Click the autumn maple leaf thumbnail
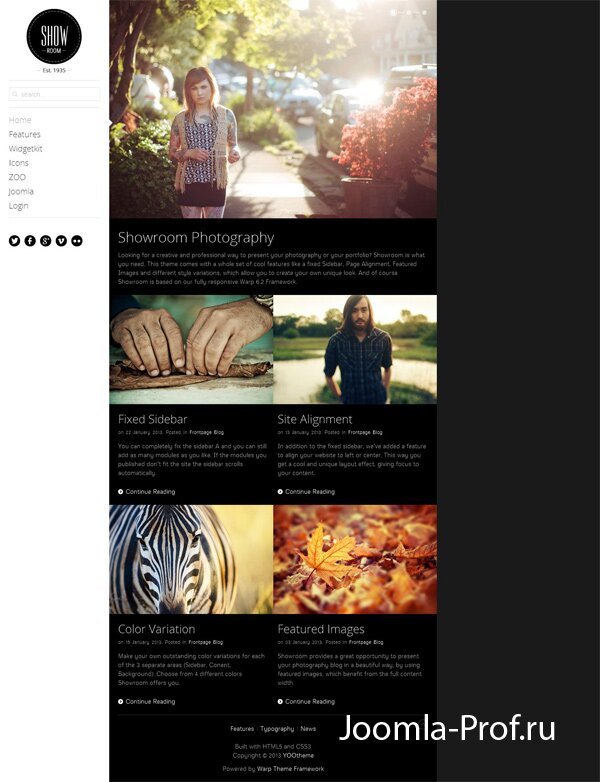The height and width of the screenshot is (782, 600). [x=355, y=560]
